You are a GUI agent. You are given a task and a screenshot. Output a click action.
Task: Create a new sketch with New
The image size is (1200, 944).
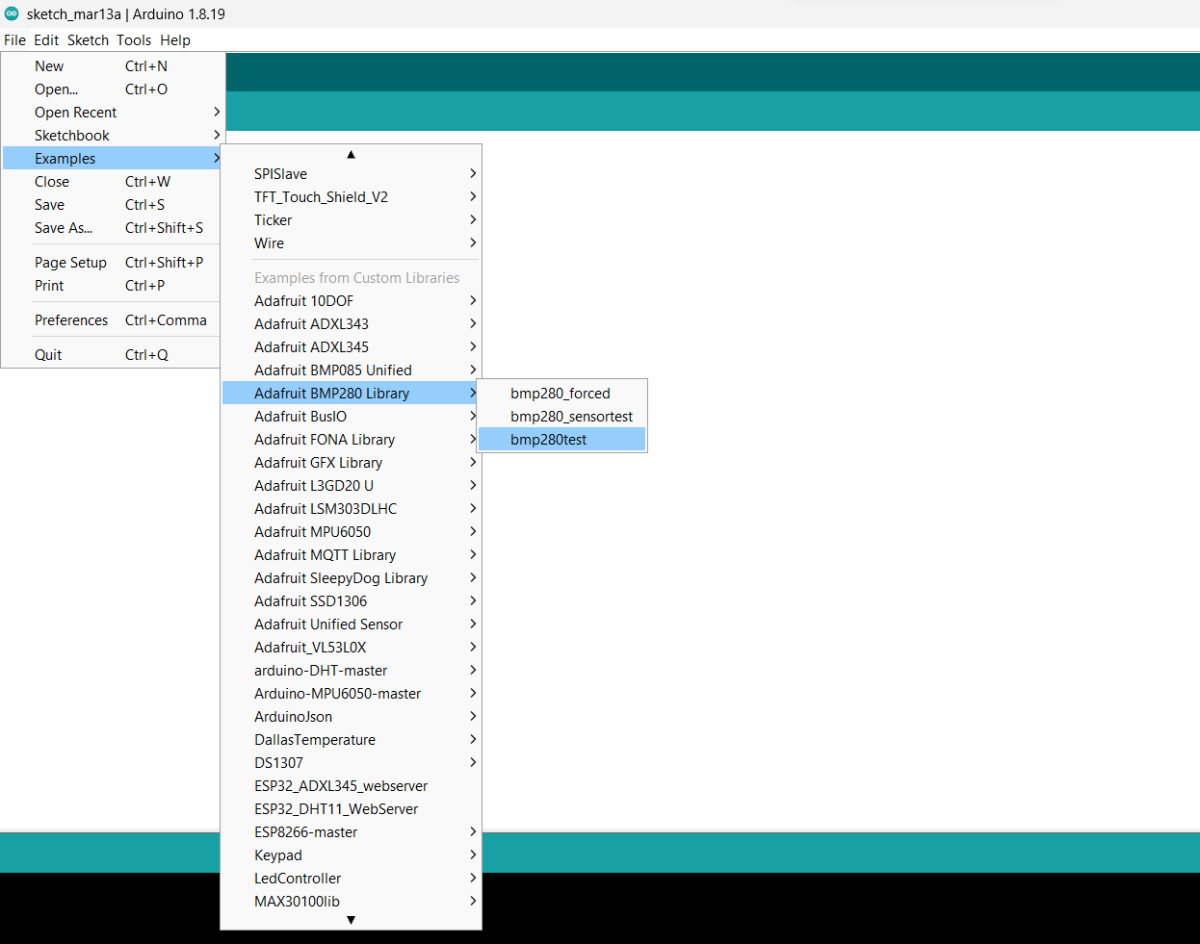coord(48,66)
